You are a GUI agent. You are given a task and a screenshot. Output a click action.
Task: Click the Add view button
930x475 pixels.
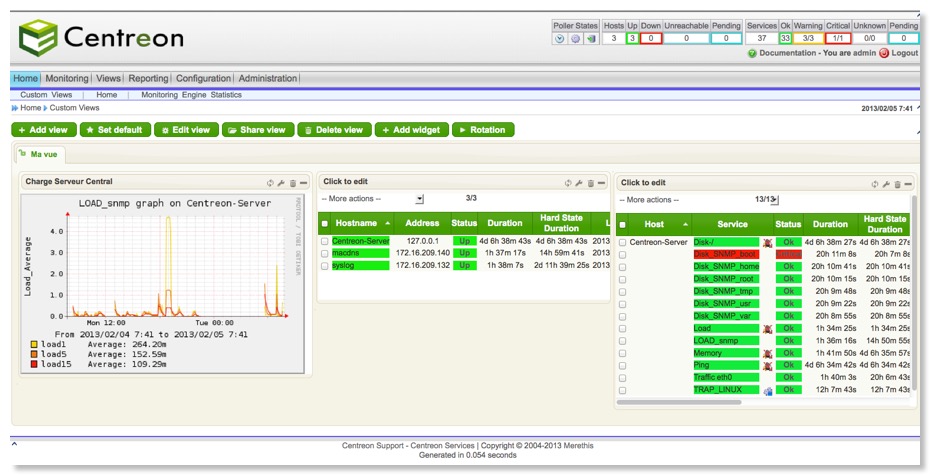point(44,130)
